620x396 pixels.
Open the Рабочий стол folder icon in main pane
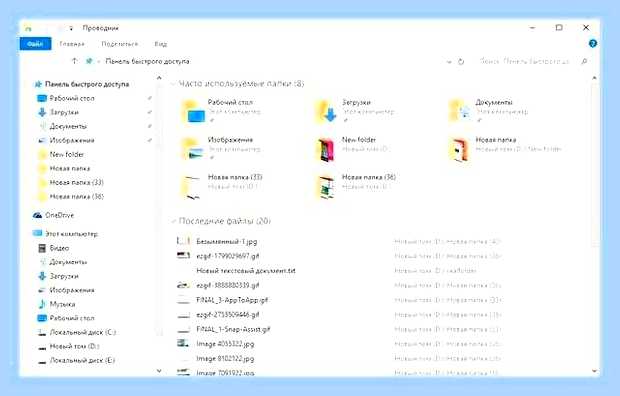coord(193,112)
